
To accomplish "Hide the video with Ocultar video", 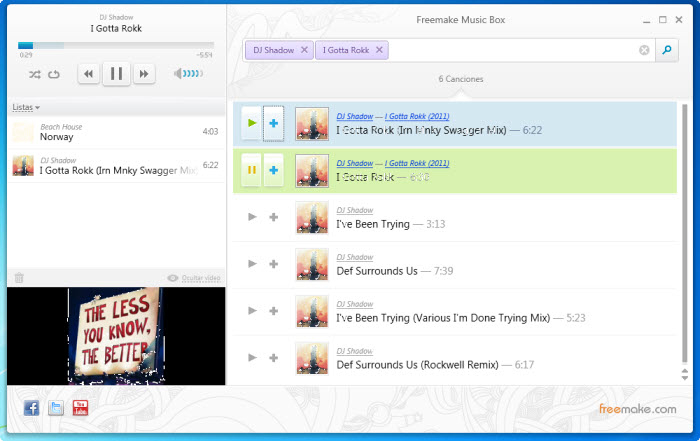I will coord(194,278).
